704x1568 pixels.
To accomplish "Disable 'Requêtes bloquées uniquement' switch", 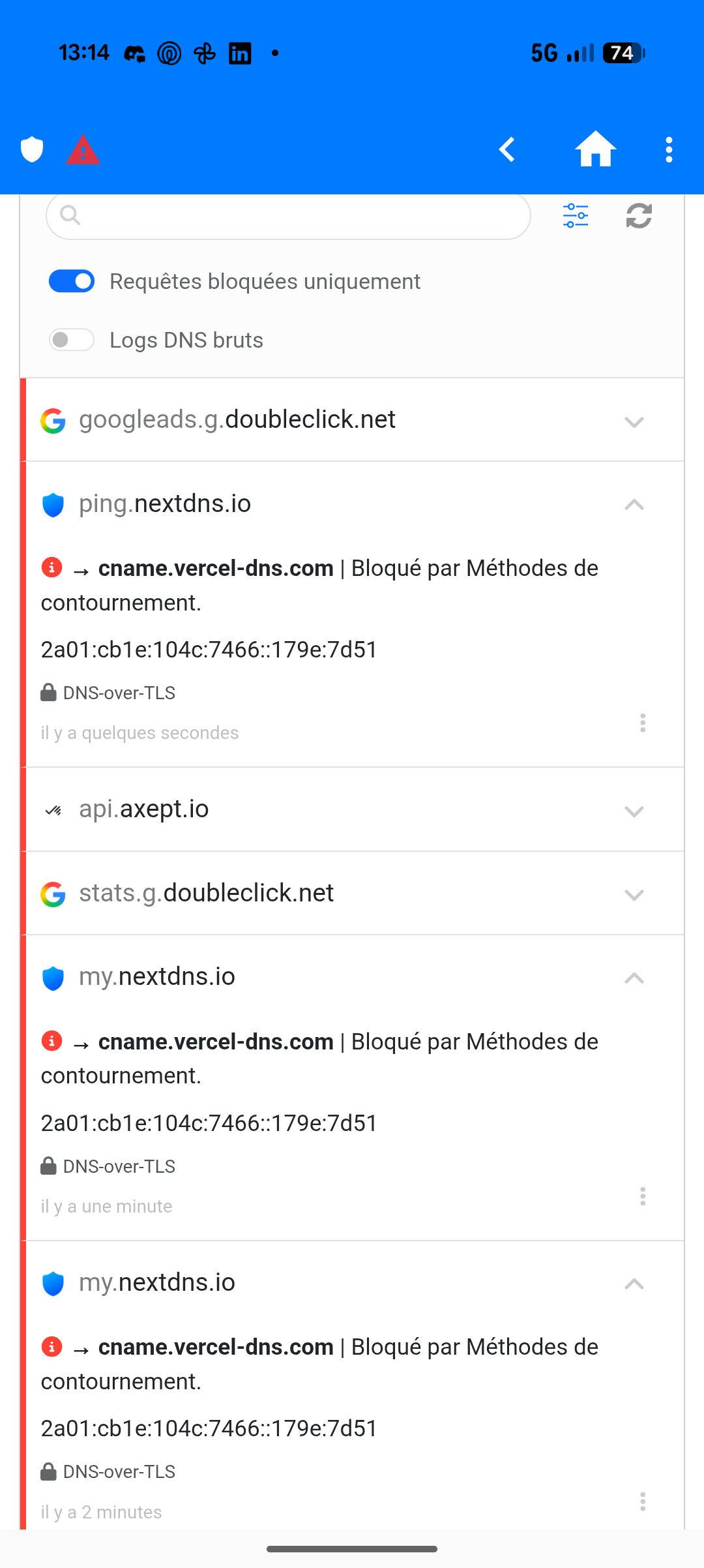I will [72, 281].
